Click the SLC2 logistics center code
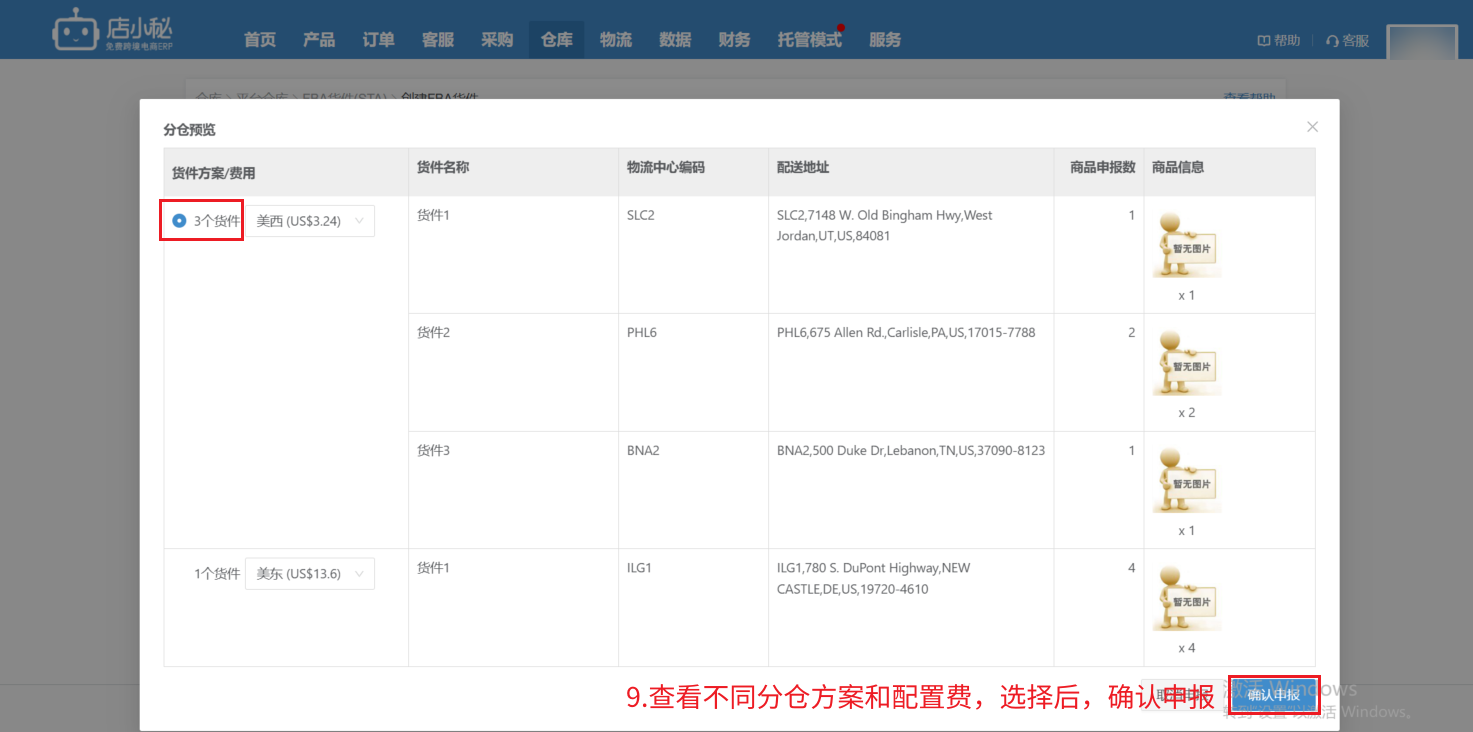This screenshot has height=732, width=1473. 641,215
